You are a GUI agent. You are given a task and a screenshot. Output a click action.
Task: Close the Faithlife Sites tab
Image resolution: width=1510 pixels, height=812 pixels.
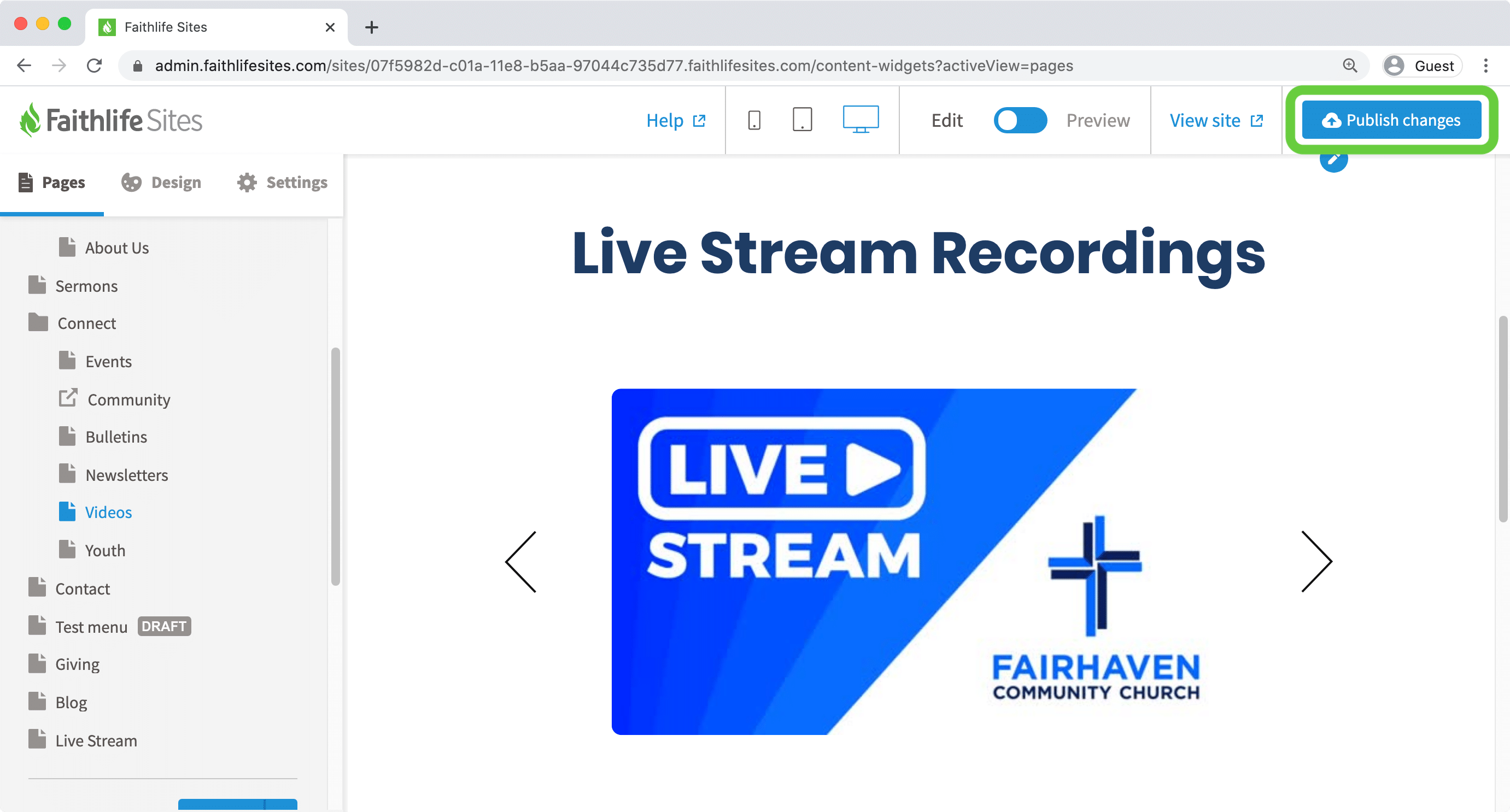(330, 27)
